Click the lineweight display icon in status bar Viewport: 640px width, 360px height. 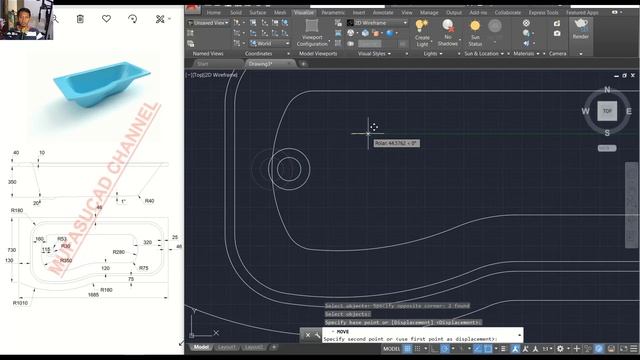[503, 349]
